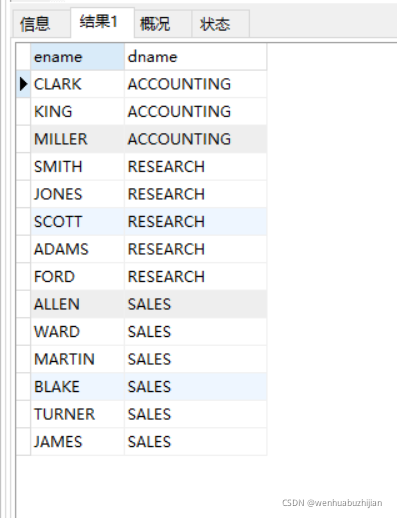Screen dimensions: 397x518
Task: Click the ACCOUNTING cell in CLARK row
Action: click(195, 84)
